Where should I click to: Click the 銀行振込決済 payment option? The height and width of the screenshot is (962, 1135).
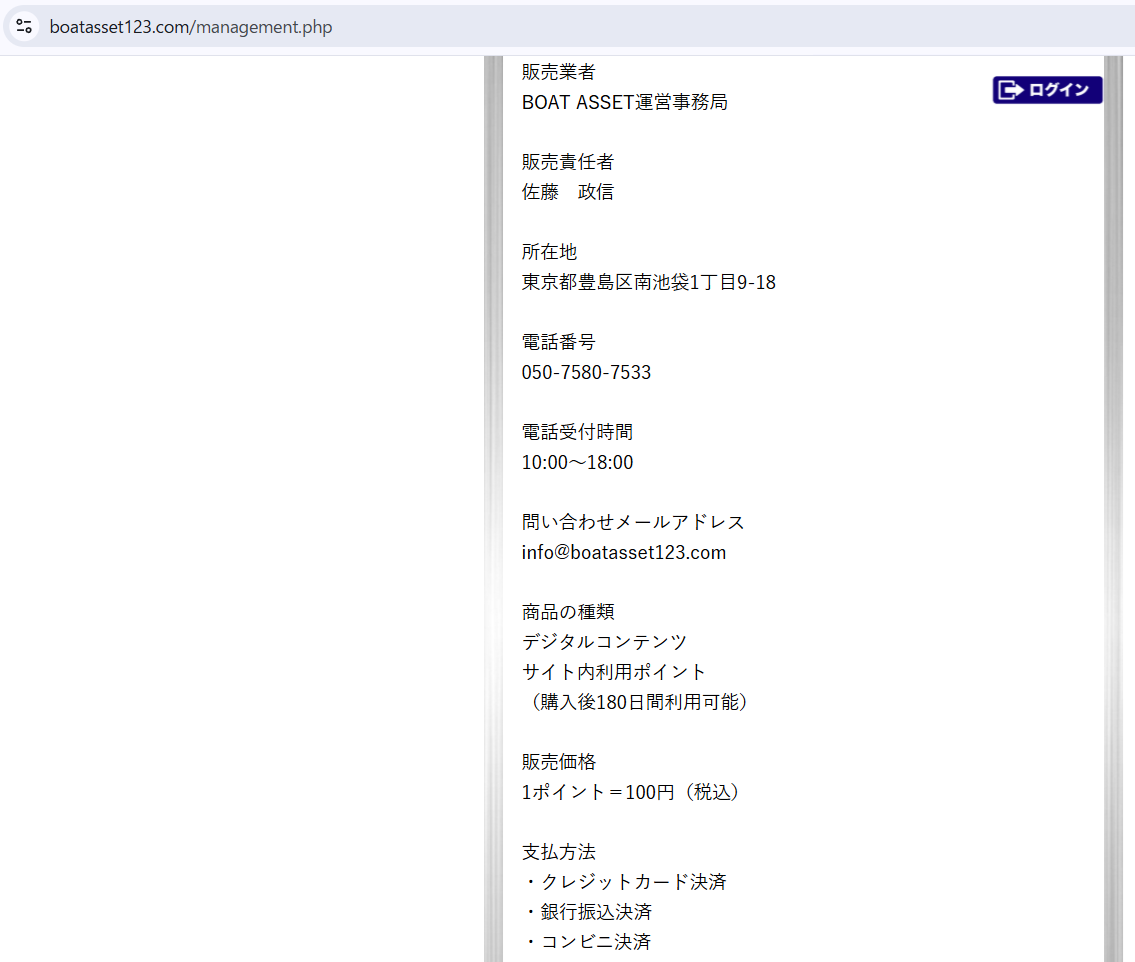pyautogui.click(x=595, y=912)
